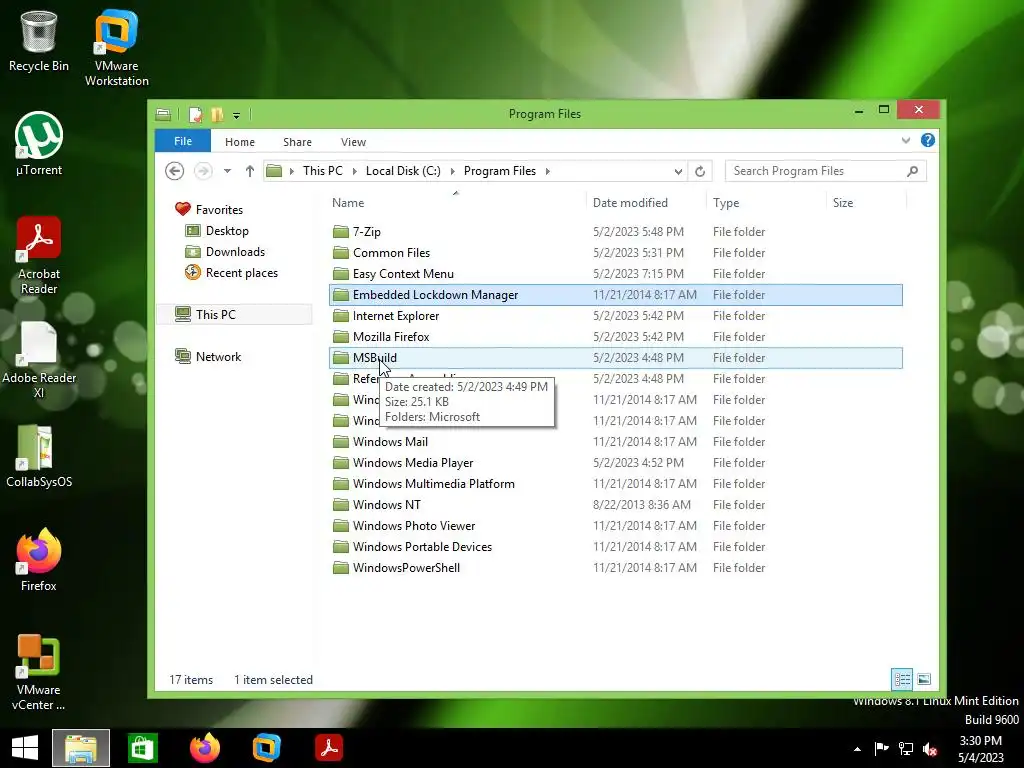1024x768 pixels.
Task: Select the Windows Mail folder
Action: point(616,441)
